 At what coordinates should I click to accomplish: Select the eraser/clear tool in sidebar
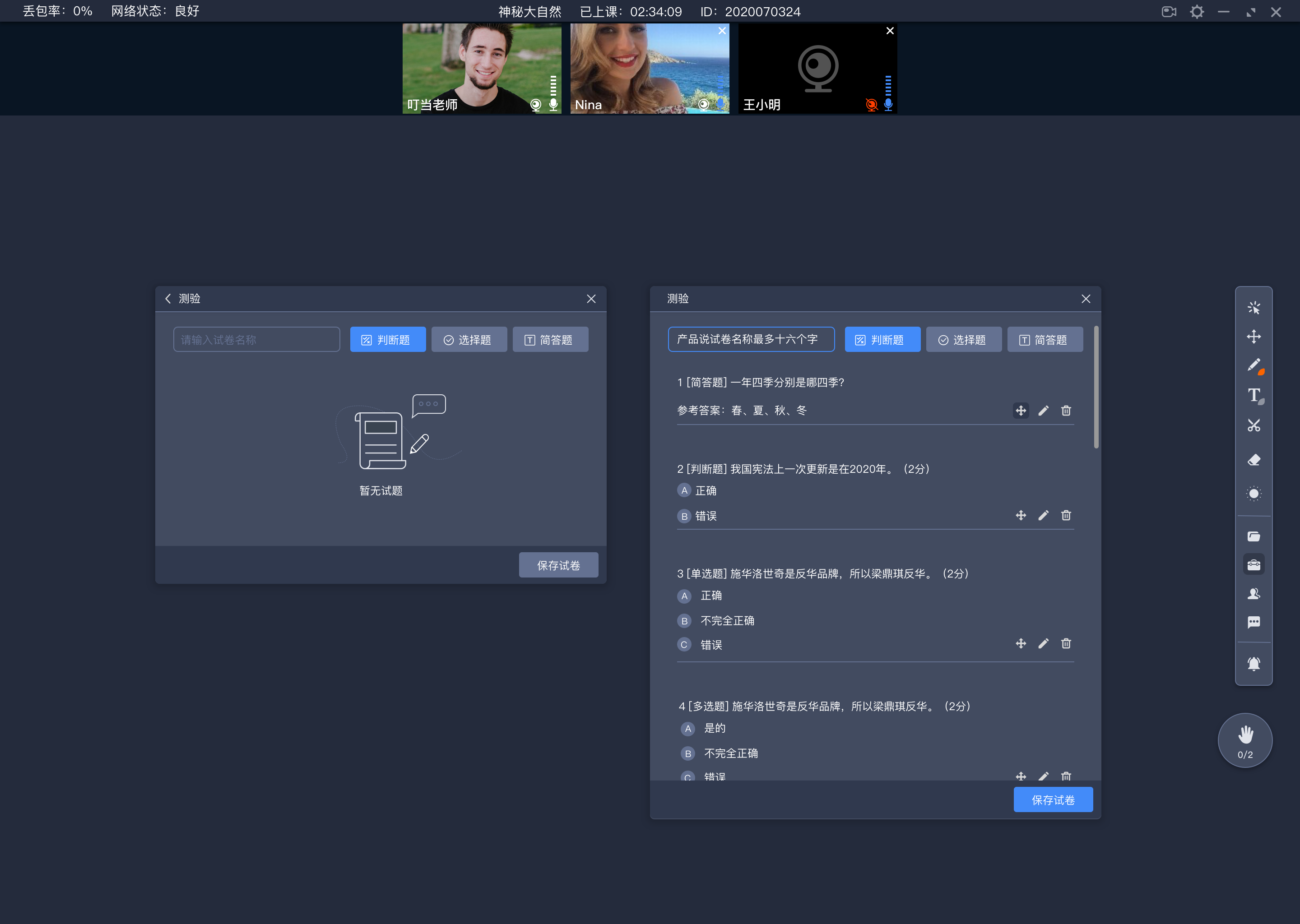coord(1253,459)
